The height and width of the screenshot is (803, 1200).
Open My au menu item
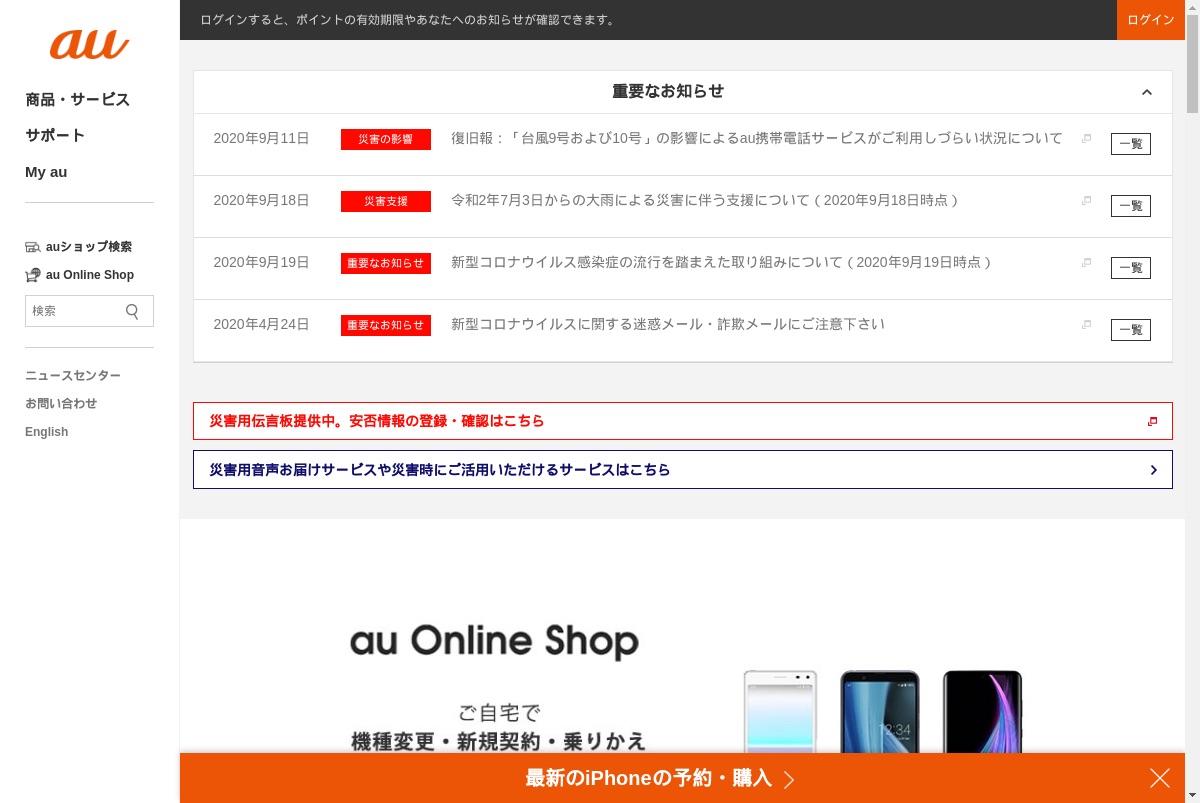pos(46,172)
